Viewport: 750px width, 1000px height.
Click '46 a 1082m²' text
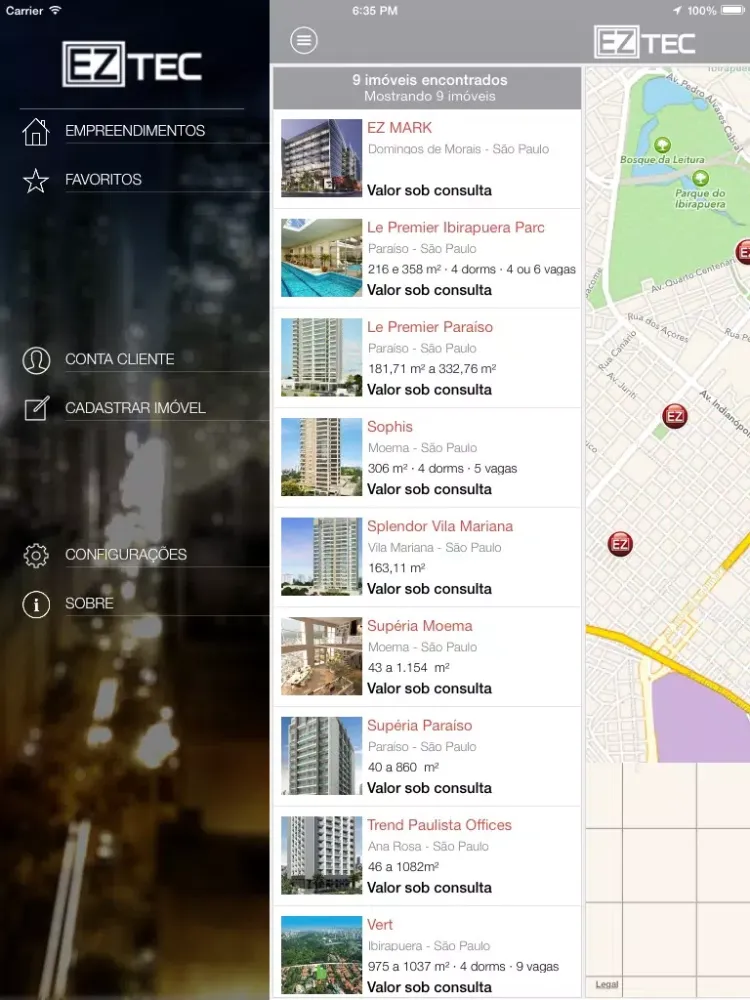point(403,866)
